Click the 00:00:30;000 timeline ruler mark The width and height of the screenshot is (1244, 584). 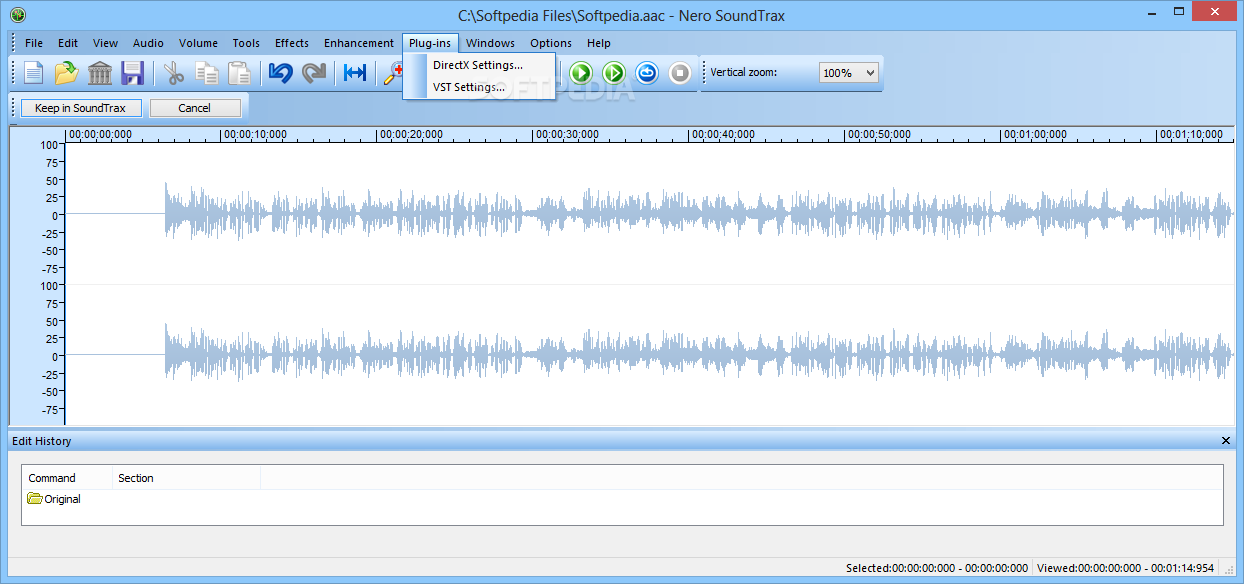[567, 135]
